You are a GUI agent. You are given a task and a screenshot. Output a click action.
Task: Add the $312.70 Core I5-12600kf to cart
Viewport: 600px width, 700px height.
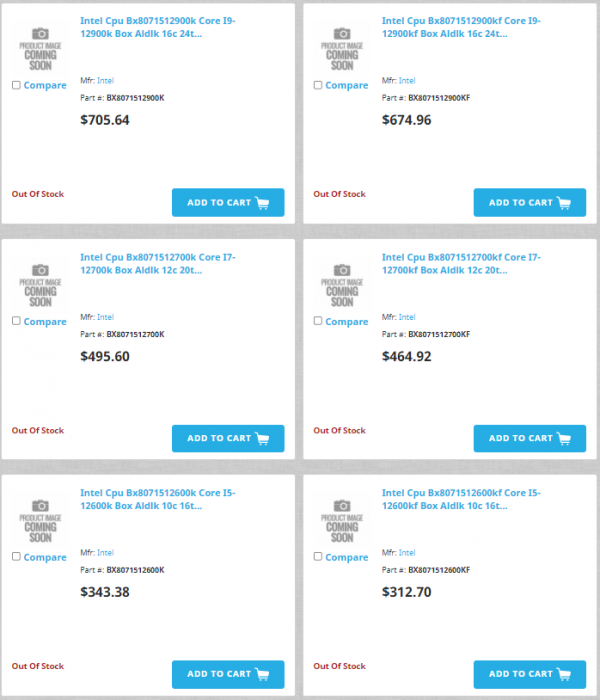[530, 674]
